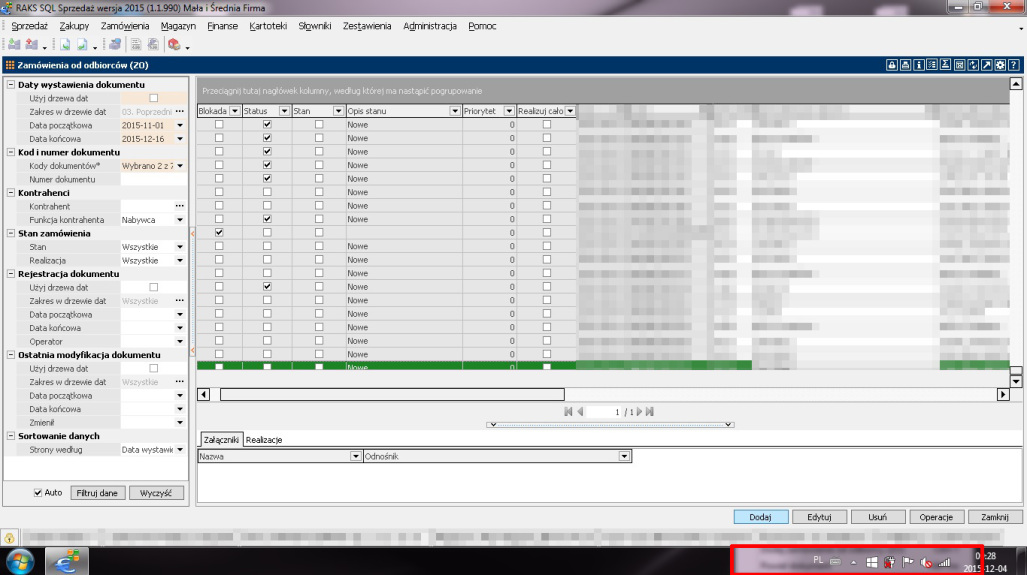Open the Kartoteki menu
The image size is (1027, 575).
click(268, 26)
